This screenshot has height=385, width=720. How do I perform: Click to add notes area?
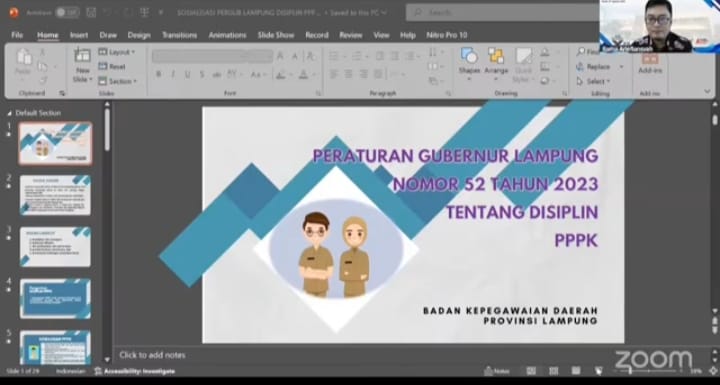click(x=152, y=355)
